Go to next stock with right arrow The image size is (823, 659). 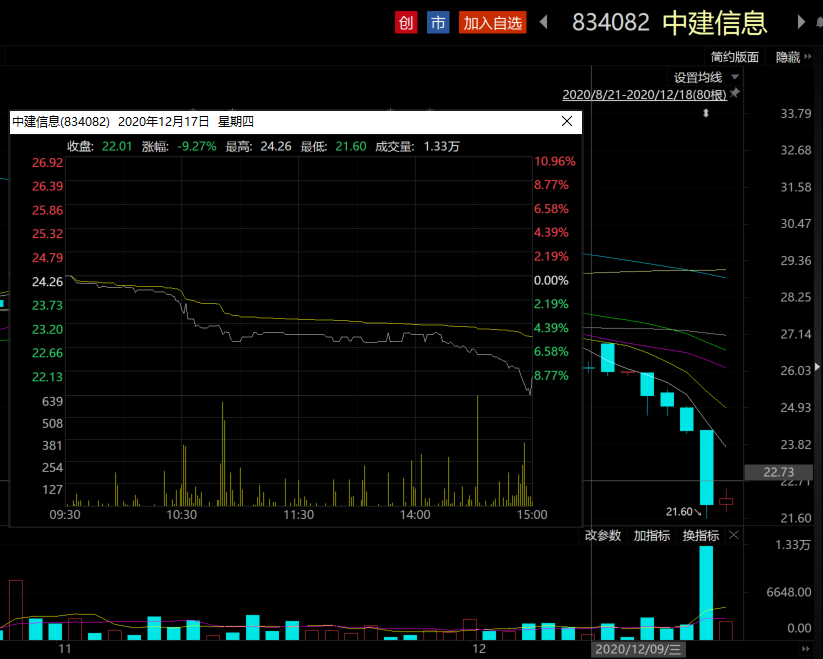(801, 22)
